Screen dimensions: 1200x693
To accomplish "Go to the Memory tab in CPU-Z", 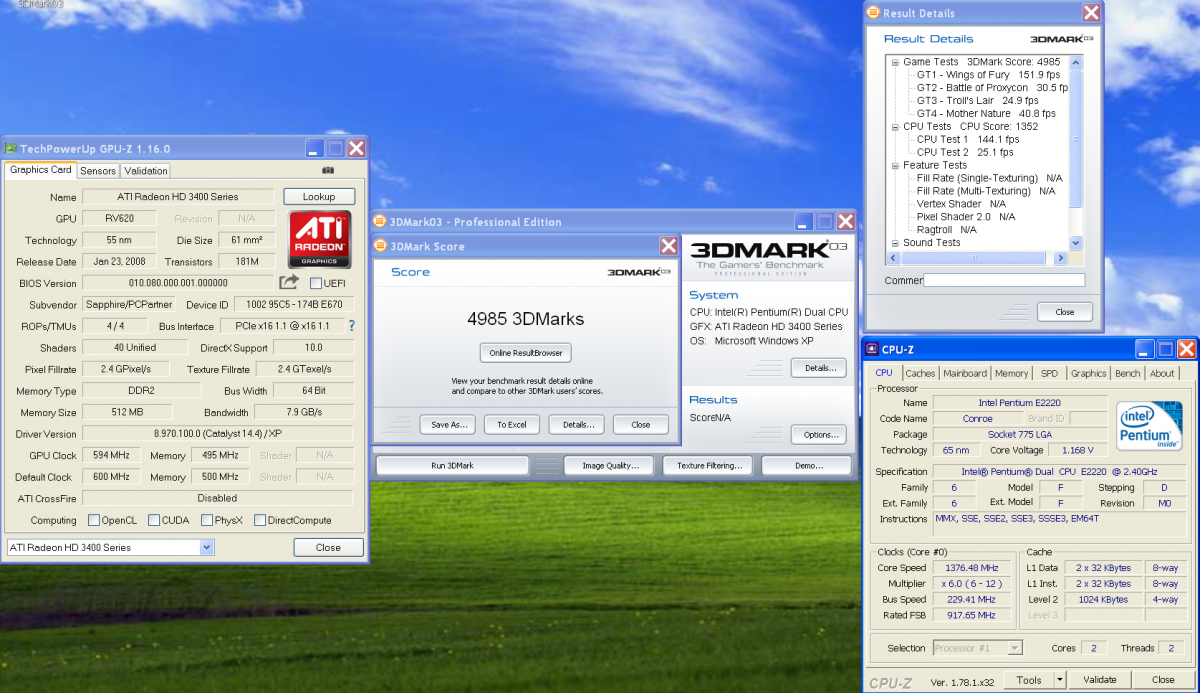I will tap(1011, 373).
